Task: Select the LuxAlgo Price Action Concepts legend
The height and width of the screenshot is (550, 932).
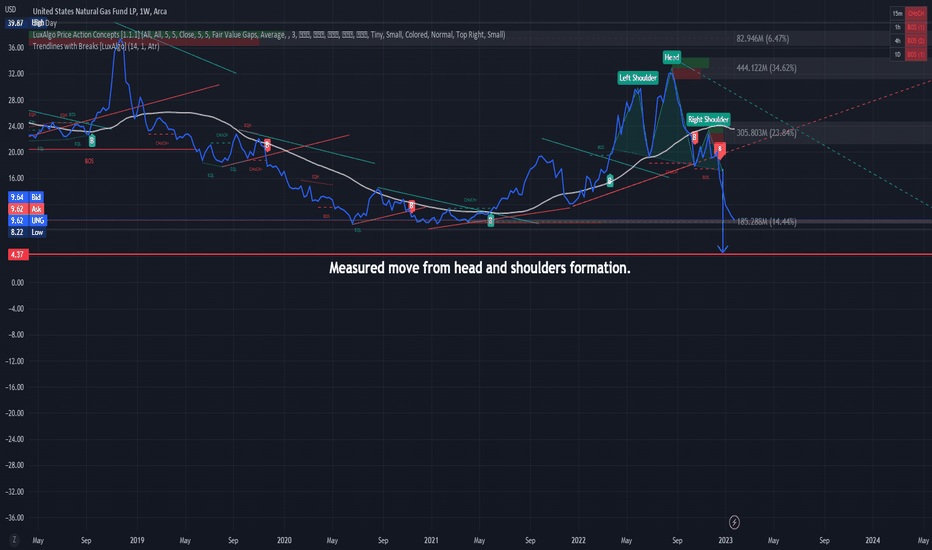Action: [x=269, y=35]
